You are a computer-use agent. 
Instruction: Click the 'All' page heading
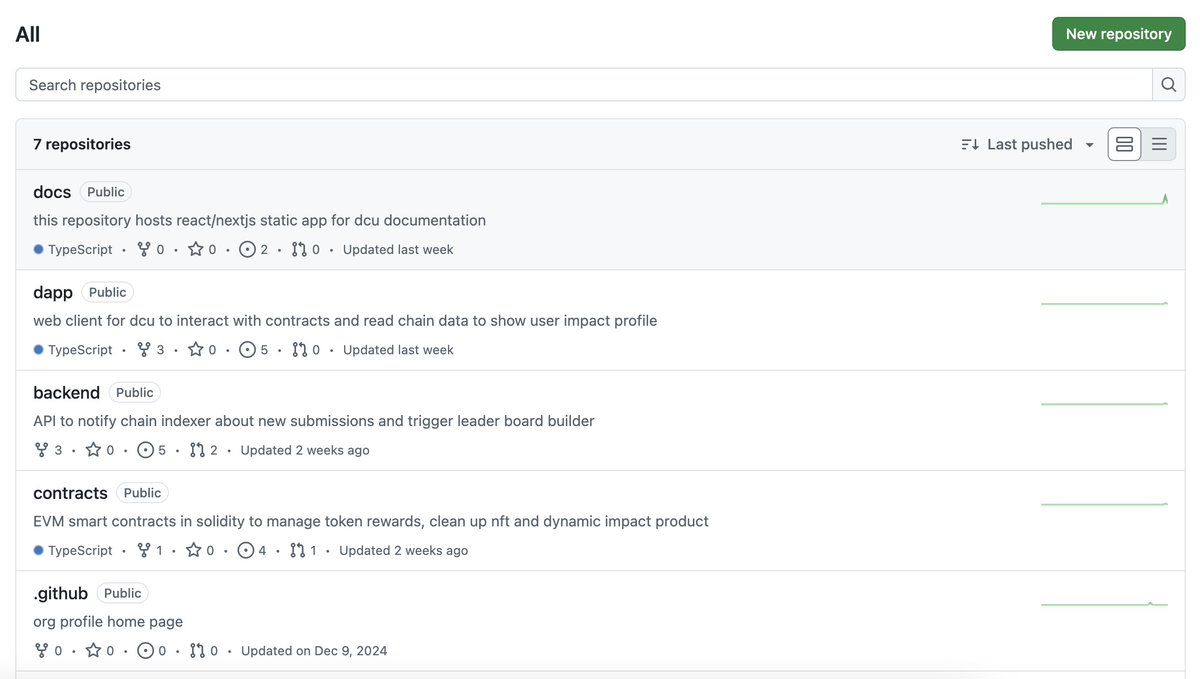pos(28,34)
